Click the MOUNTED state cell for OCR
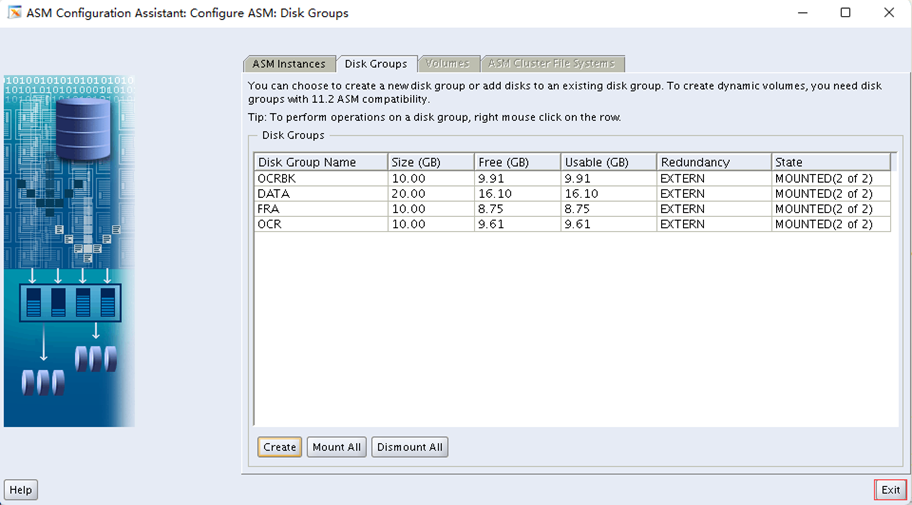This screenshot has height=505, width=912. 831,224
